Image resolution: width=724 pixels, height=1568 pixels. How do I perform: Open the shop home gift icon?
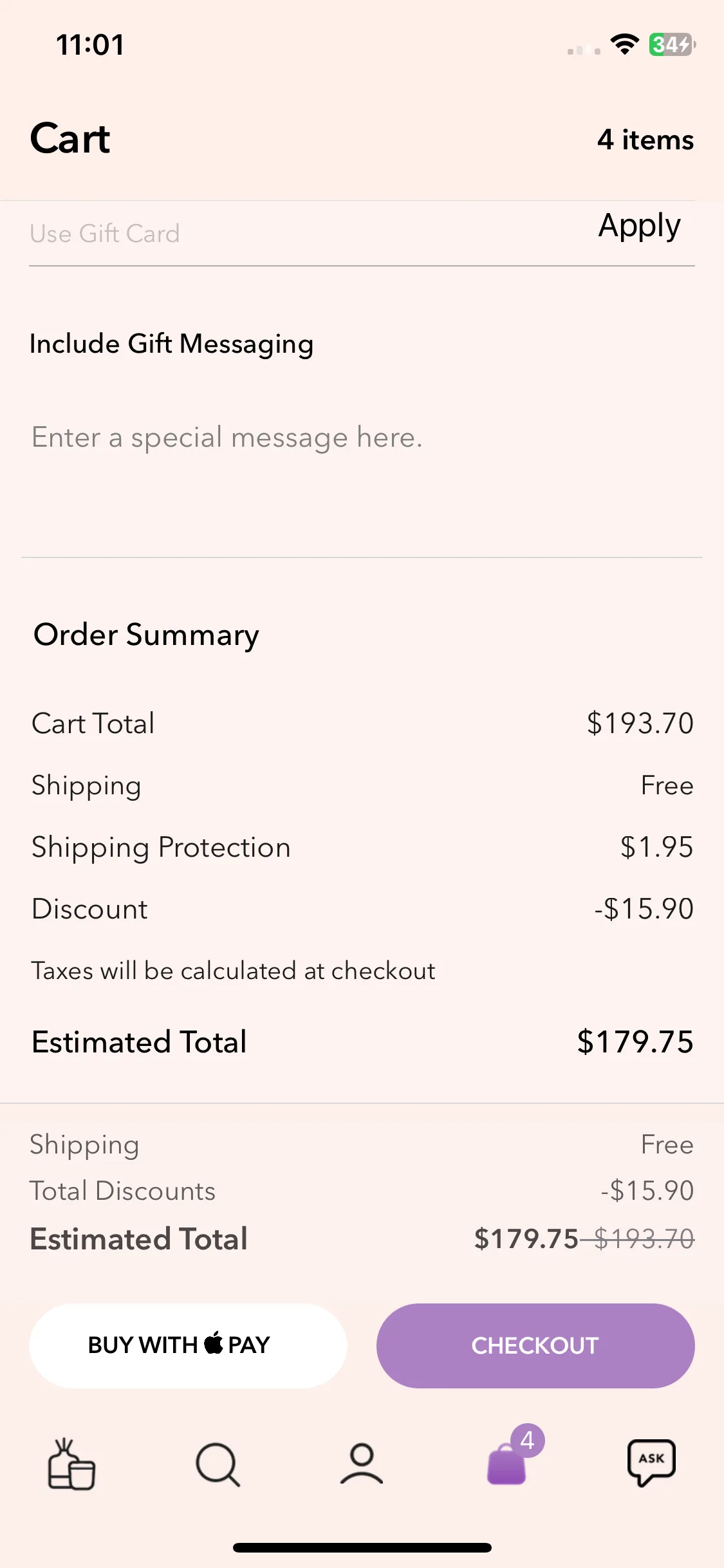(71, 1464)
